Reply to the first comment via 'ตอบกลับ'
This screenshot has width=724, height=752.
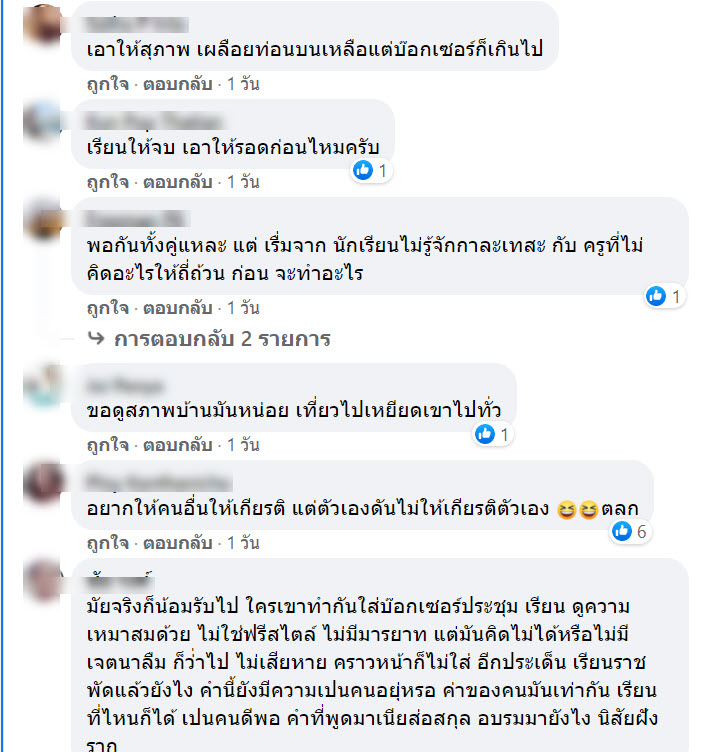(x=177, y=84)
